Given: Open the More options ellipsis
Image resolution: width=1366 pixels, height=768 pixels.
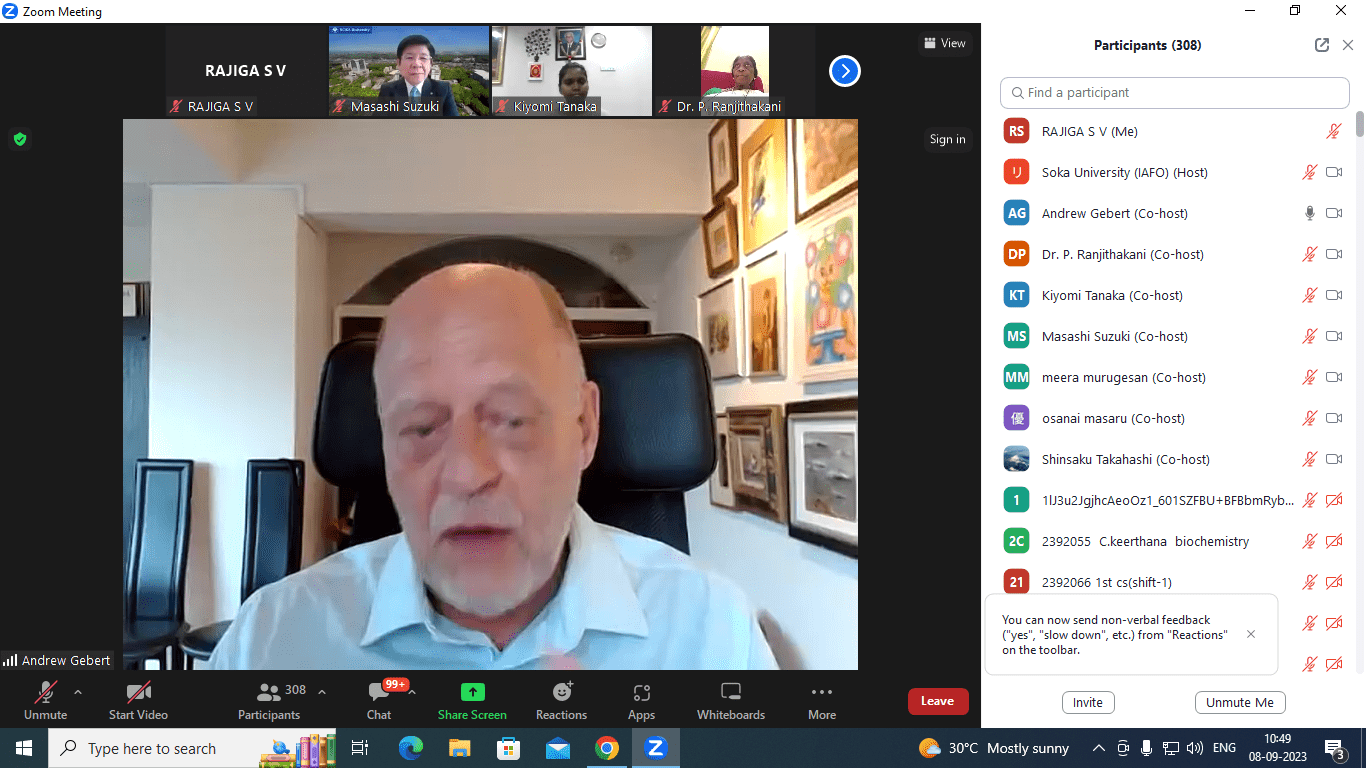Looking at the screenshot, I should (x=821, y=692).
